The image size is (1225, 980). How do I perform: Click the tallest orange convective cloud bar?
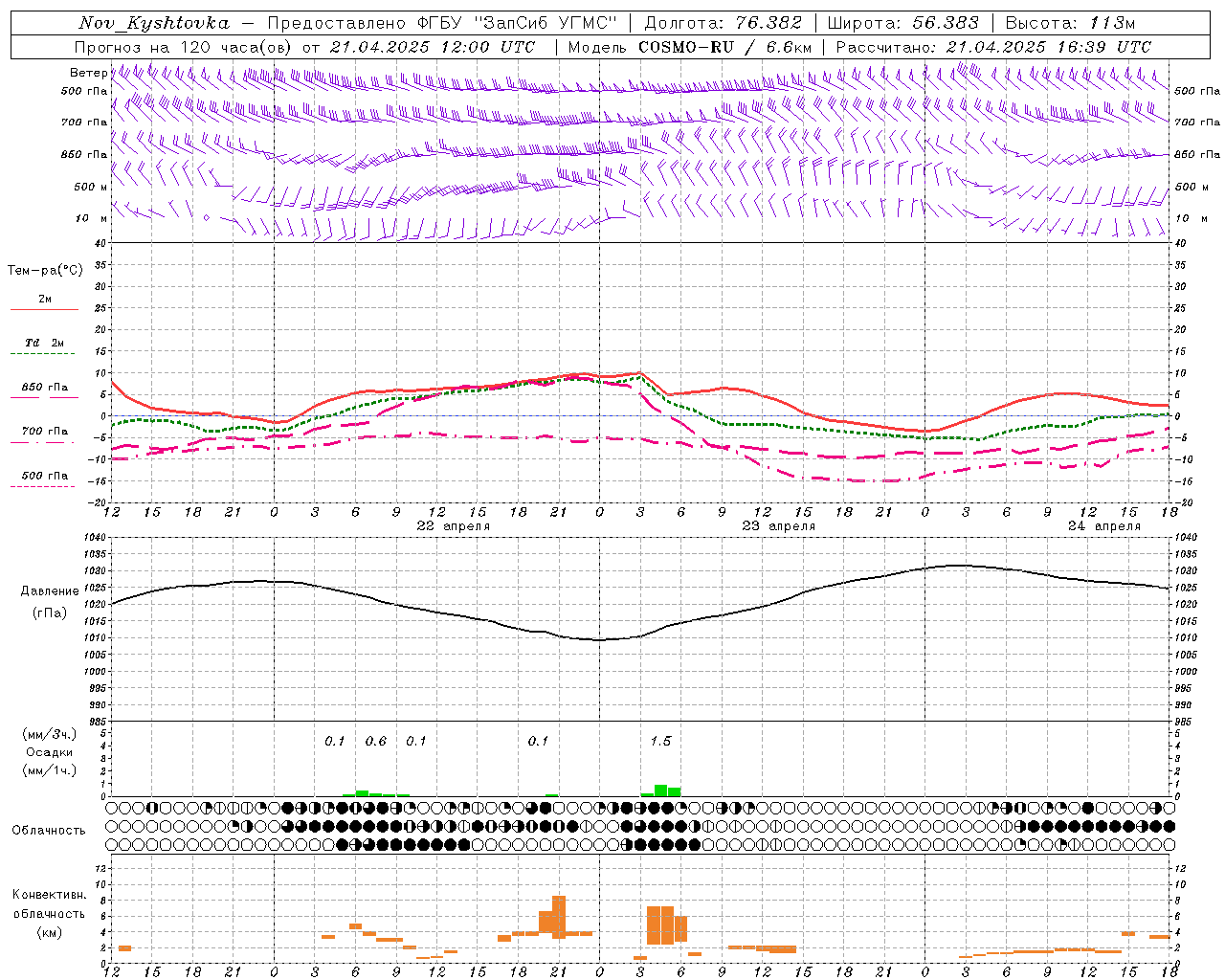[559, 915]
